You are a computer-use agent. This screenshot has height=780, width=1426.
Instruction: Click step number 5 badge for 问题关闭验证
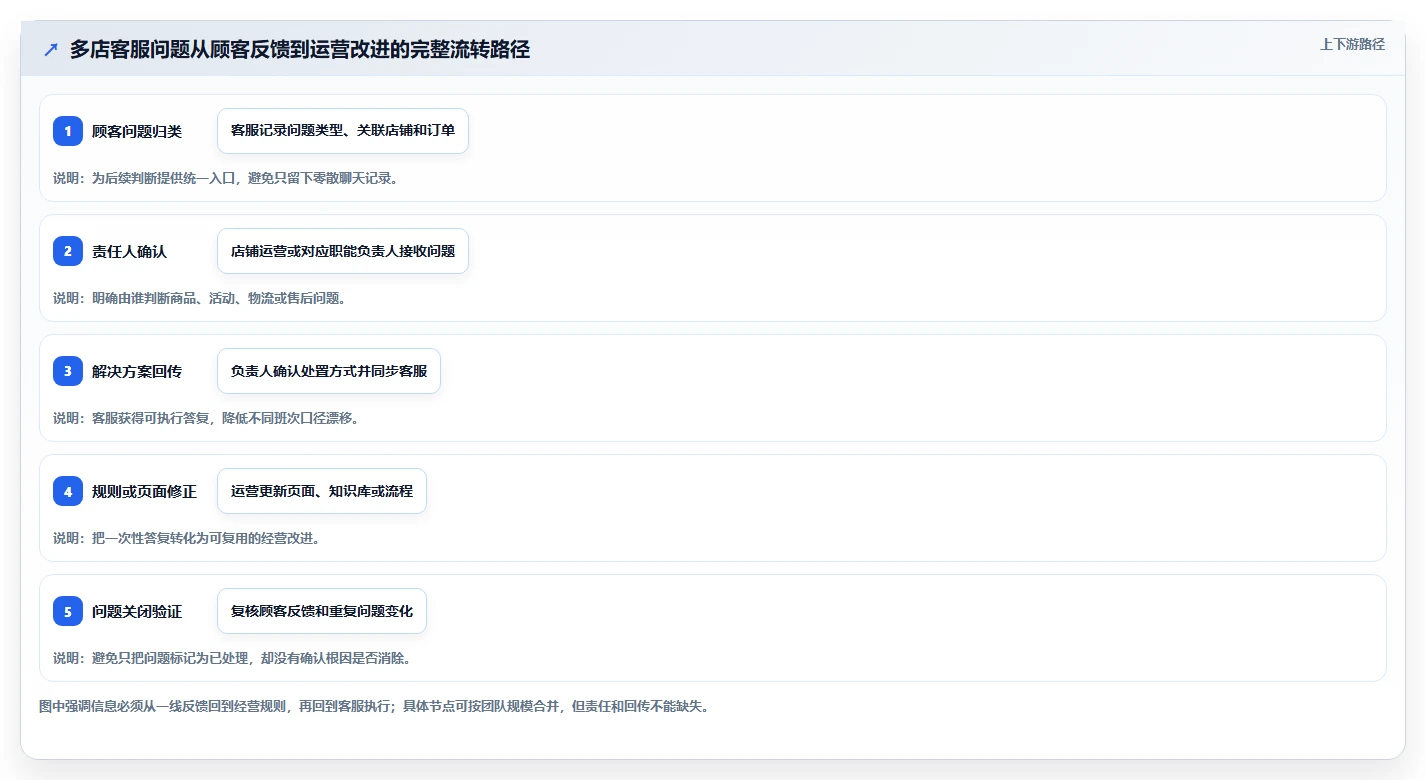click(x=68, y=611)
